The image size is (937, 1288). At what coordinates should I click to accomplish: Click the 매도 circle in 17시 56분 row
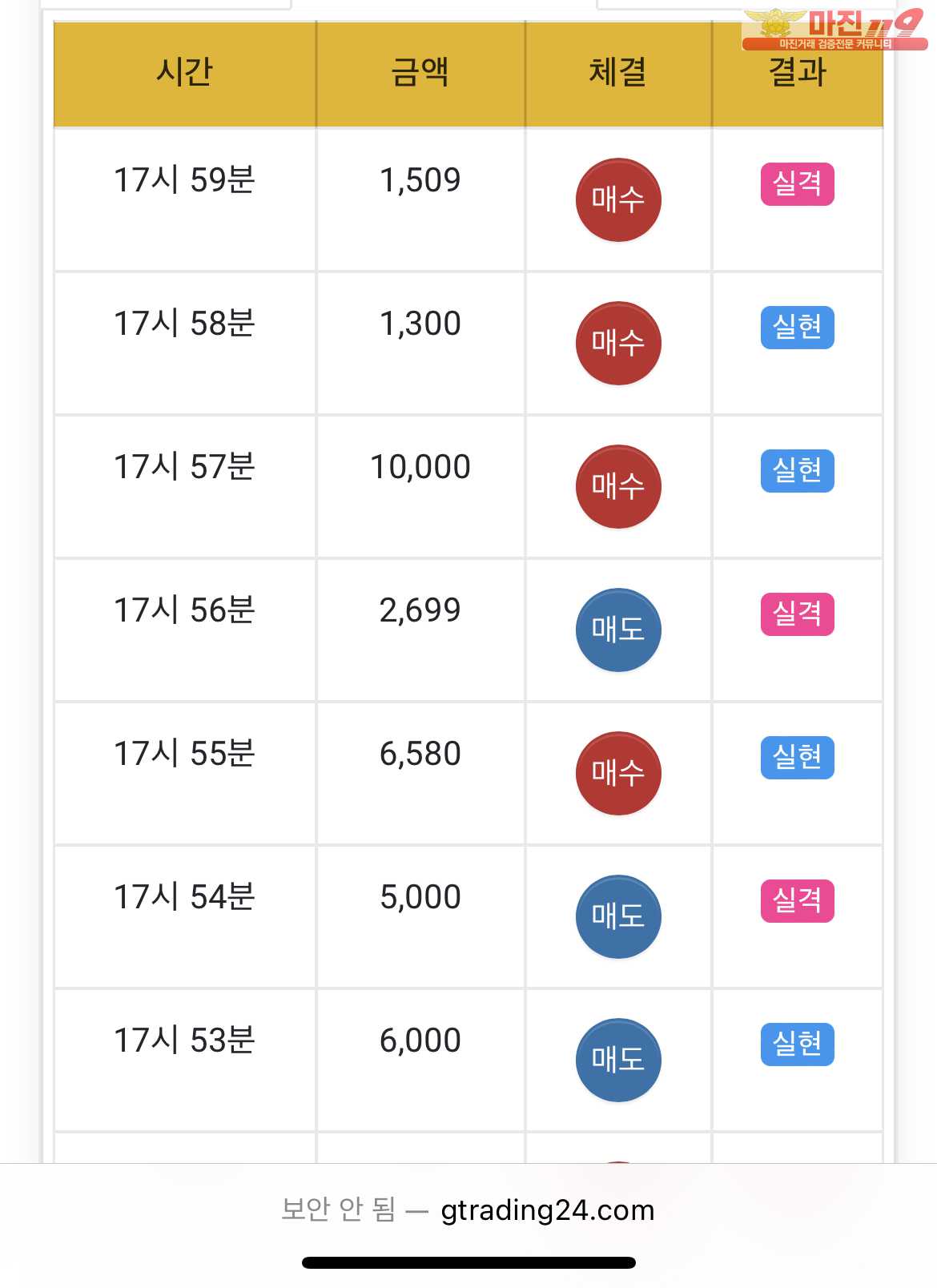618,630
